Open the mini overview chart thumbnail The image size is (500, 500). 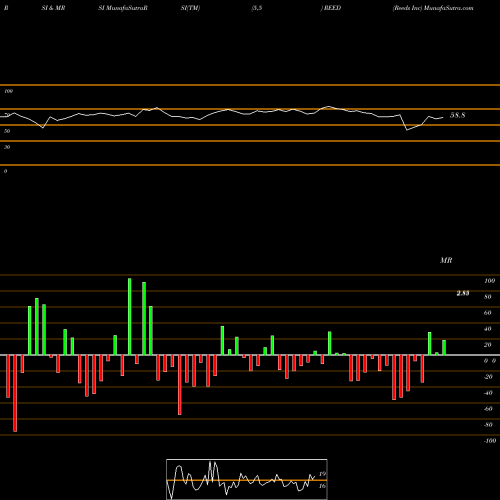coord(247,479)
